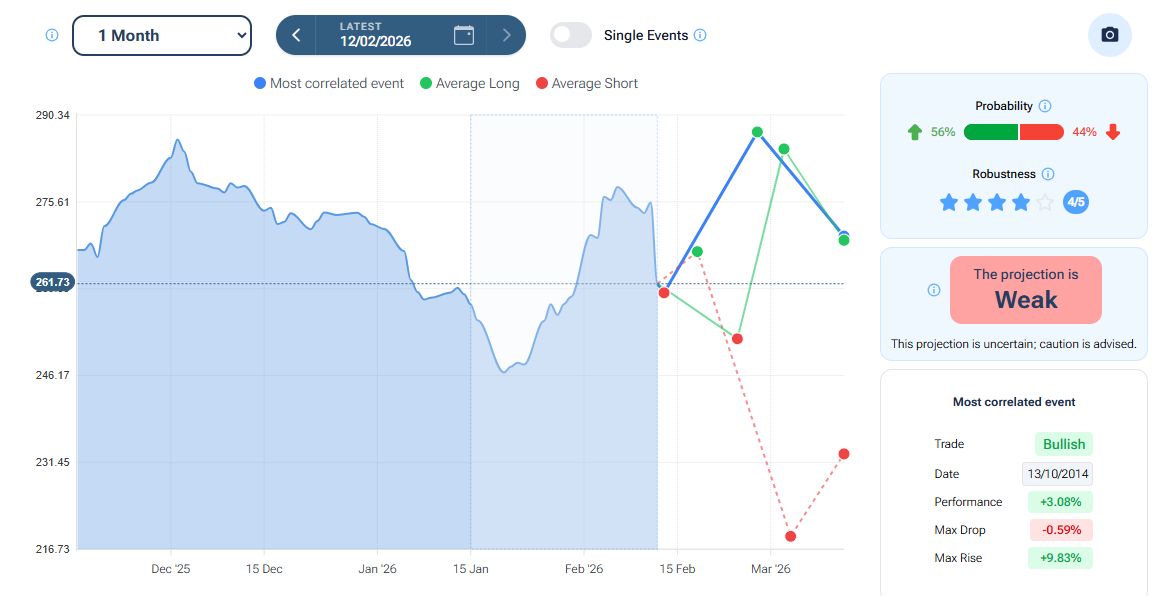Click the camera screenshot icon

pos(1109,35)
